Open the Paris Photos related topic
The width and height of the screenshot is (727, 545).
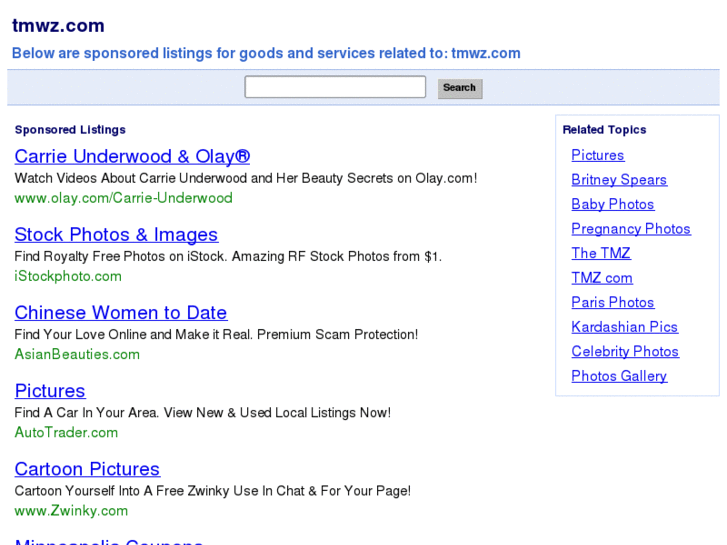(x=612, y=302)
